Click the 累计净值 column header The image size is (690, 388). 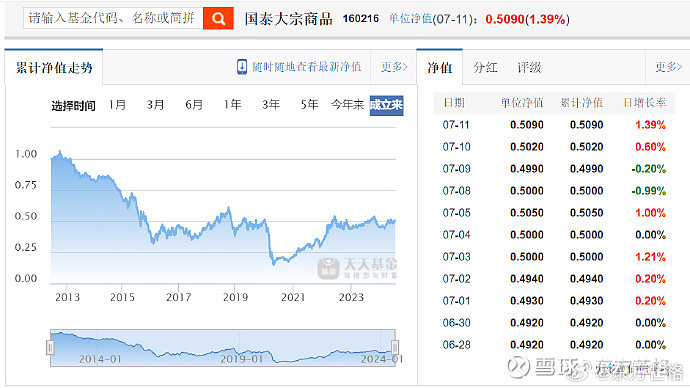581,103
